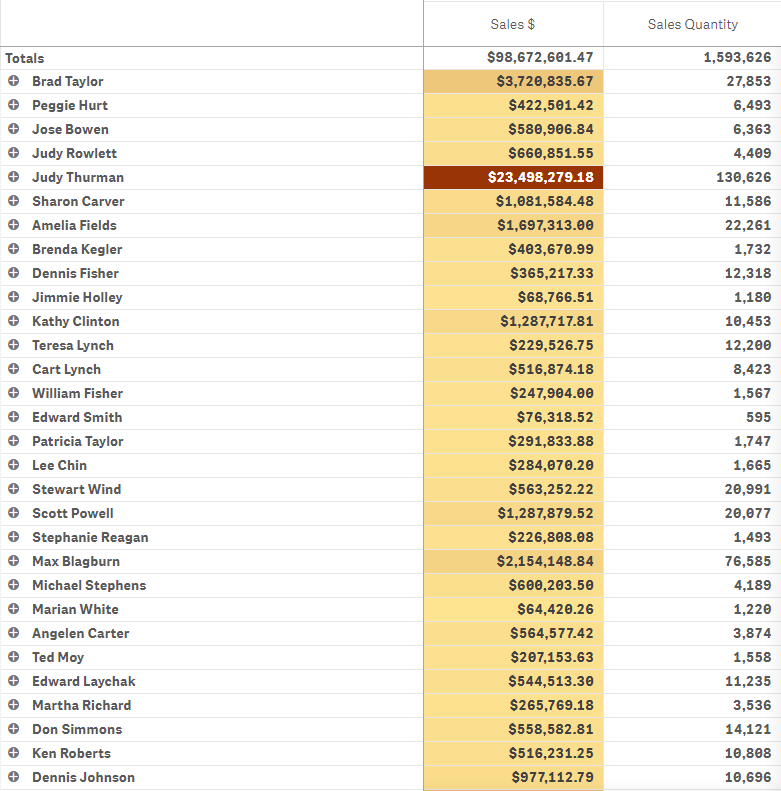
Task: Click the Brad Taylor name
Action: [x=68, y=81]
